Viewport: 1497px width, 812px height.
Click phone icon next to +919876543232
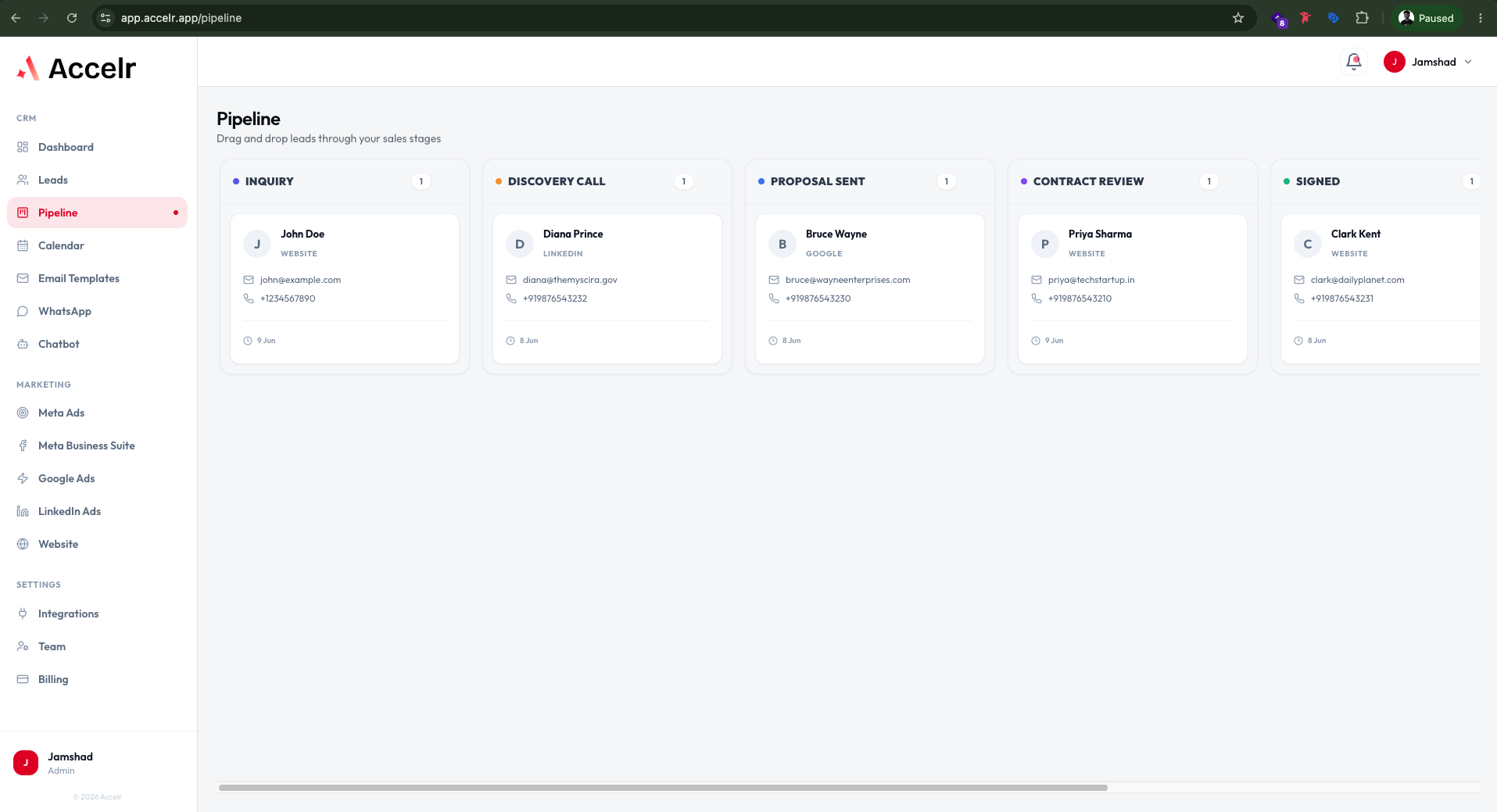click(x=511, y=299)
